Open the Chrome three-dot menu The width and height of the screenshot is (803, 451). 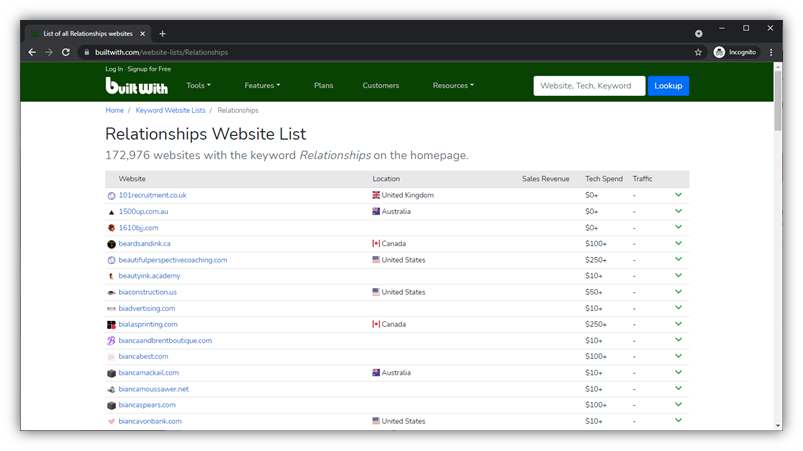pos(771,52)
